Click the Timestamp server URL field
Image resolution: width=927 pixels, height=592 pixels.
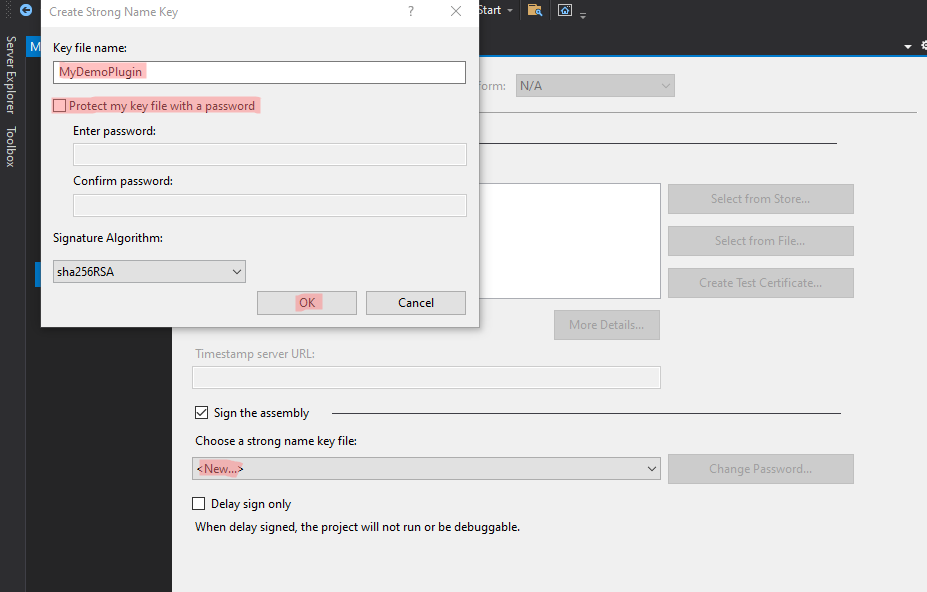pyautogui.click(x=427, y=377)
